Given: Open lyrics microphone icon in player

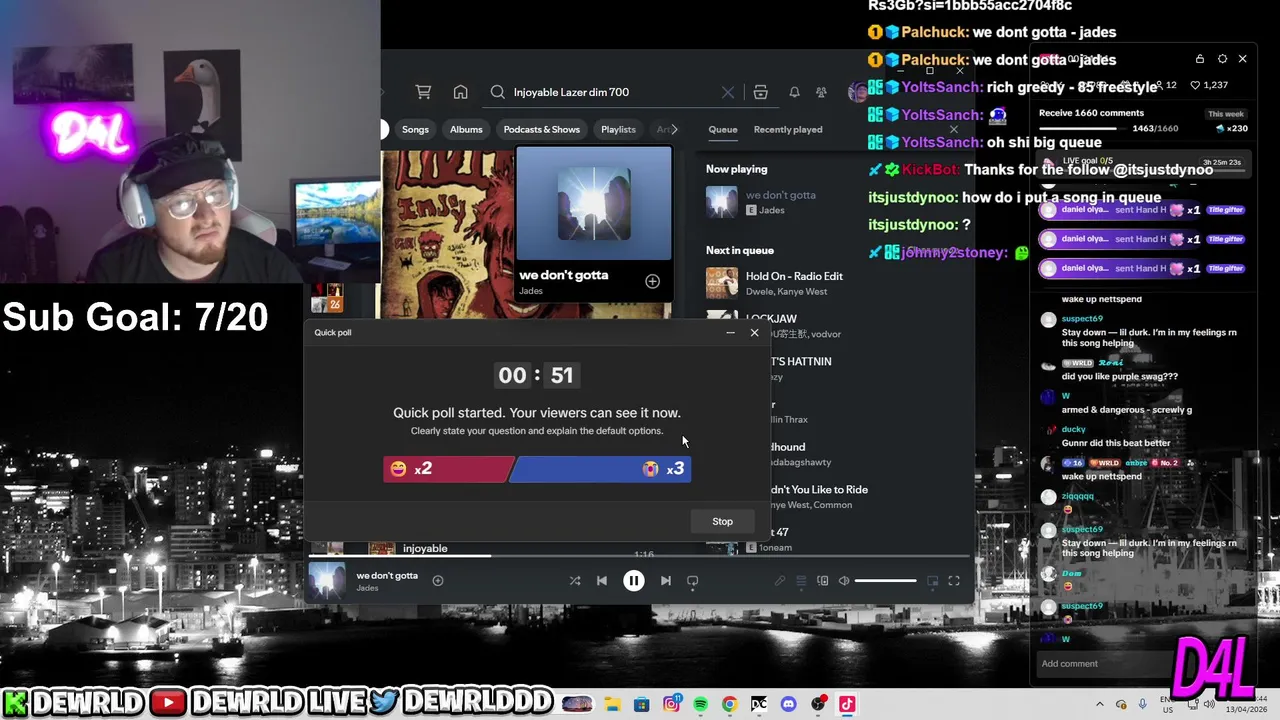Looking at the screenshot, I should (780, 581).
